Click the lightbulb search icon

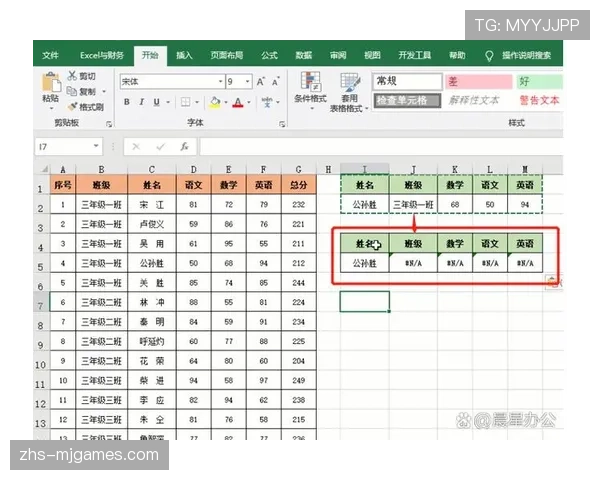coord(489,56)
